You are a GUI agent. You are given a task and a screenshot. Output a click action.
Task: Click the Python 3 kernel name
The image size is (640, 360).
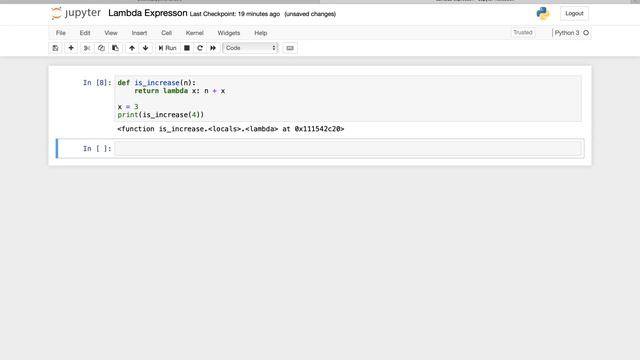[567, 33]
